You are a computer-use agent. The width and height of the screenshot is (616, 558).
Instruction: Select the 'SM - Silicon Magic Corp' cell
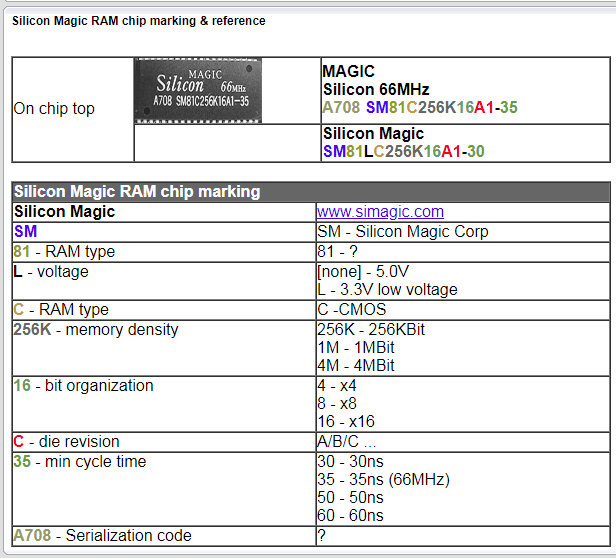[402, 231]
